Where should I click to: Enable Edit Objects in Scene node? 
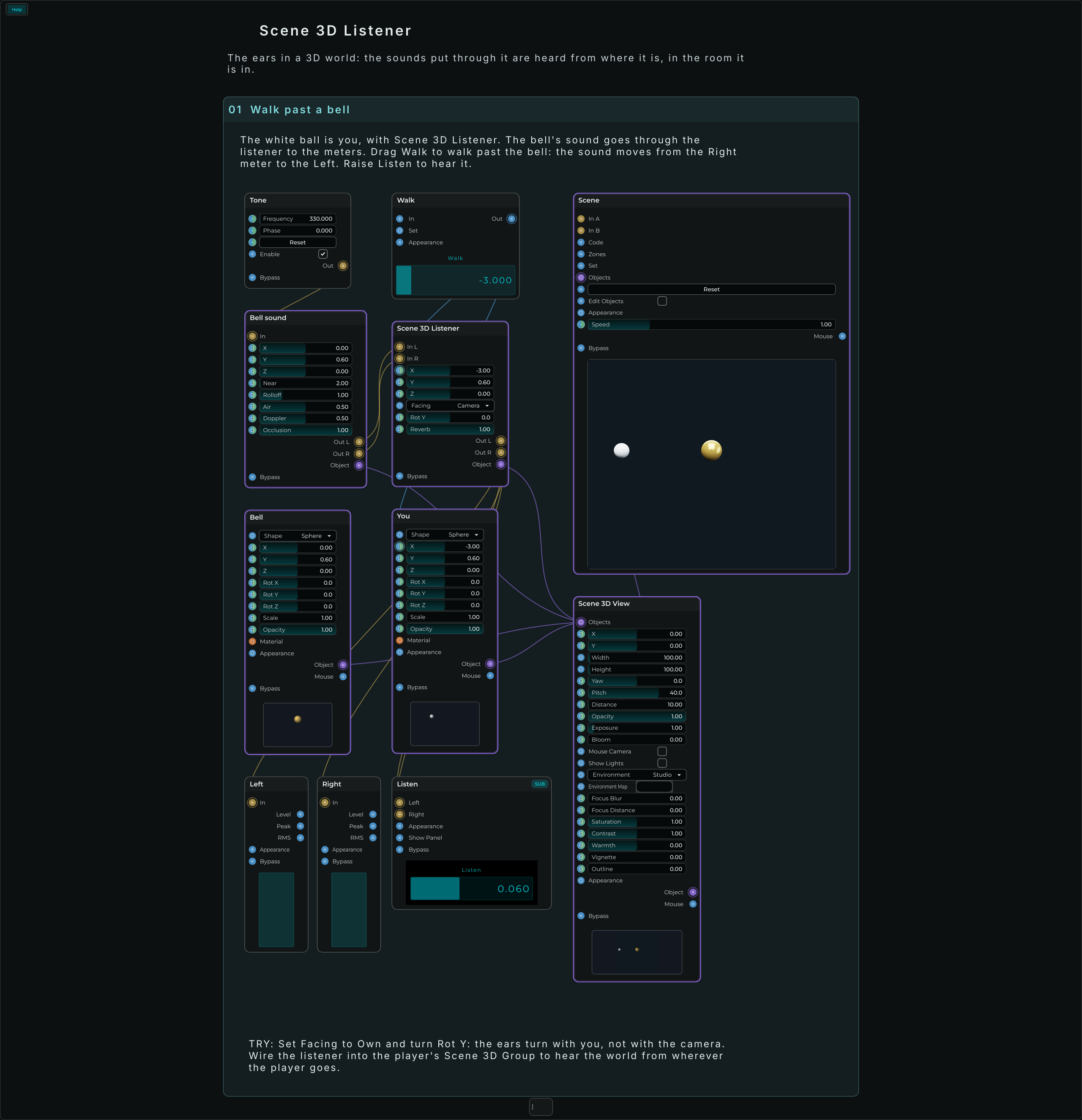click(x=662, y=301)
